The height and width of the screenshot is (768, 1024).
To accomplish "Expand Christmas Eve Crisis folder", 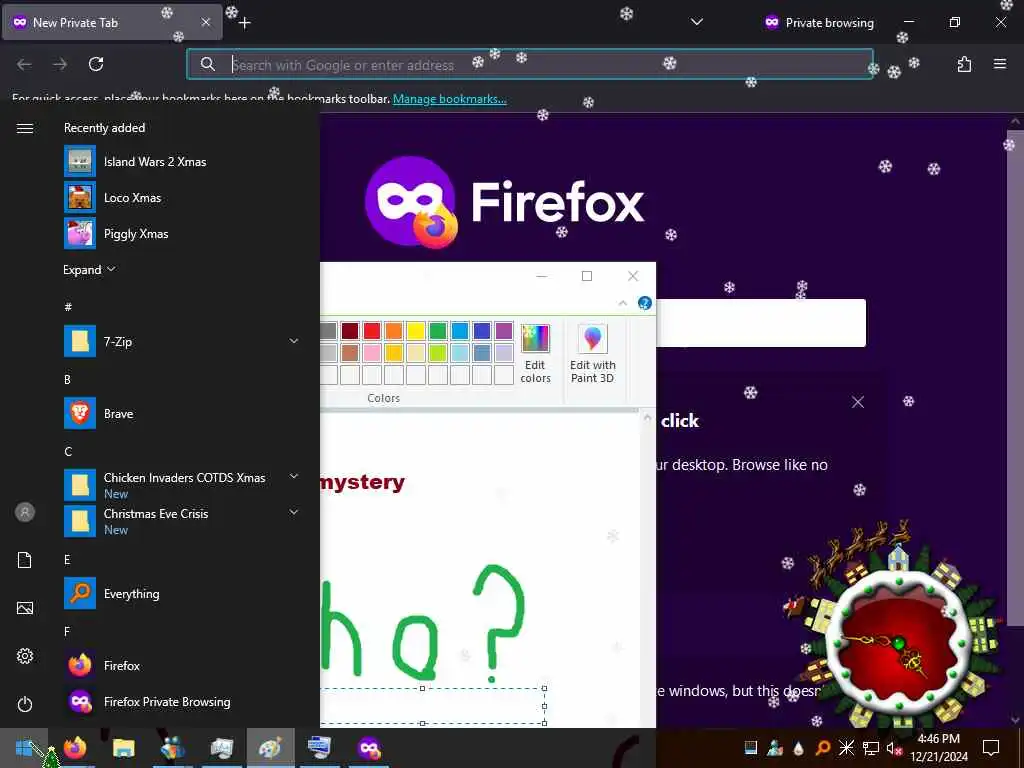I will pyautogui.click(x=294, y=513).
